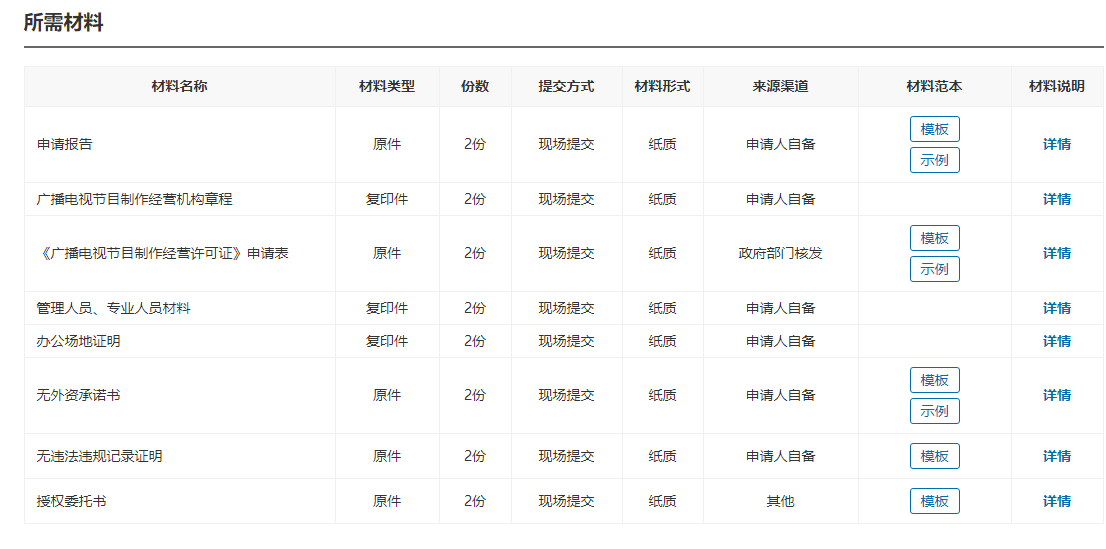Download 模板 for 无外资承诺书
This screenshot has height=549, width=1106.
[934, 380]
